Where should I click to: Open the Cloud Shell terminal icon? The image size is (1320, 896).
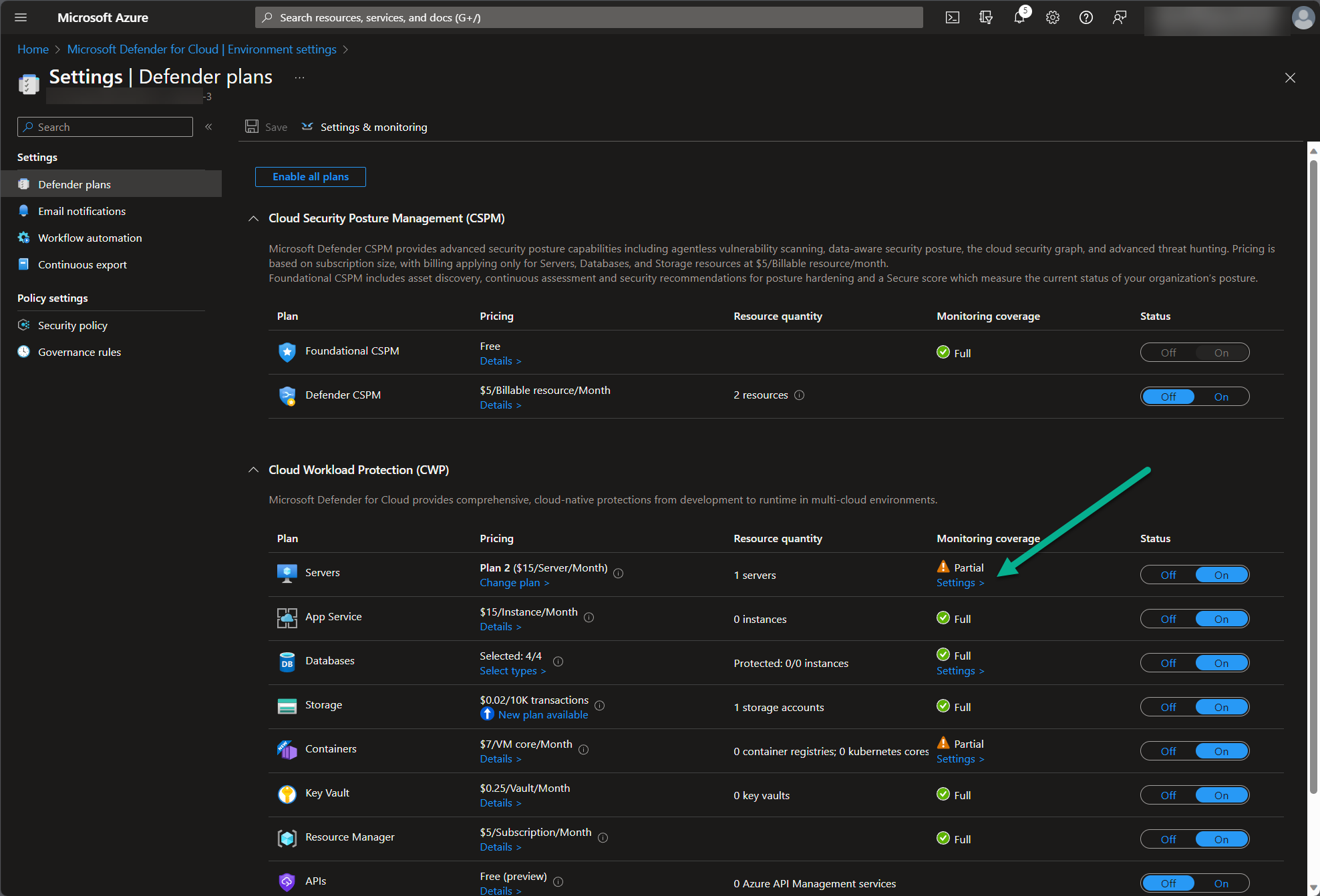click(x=951, y=17)
